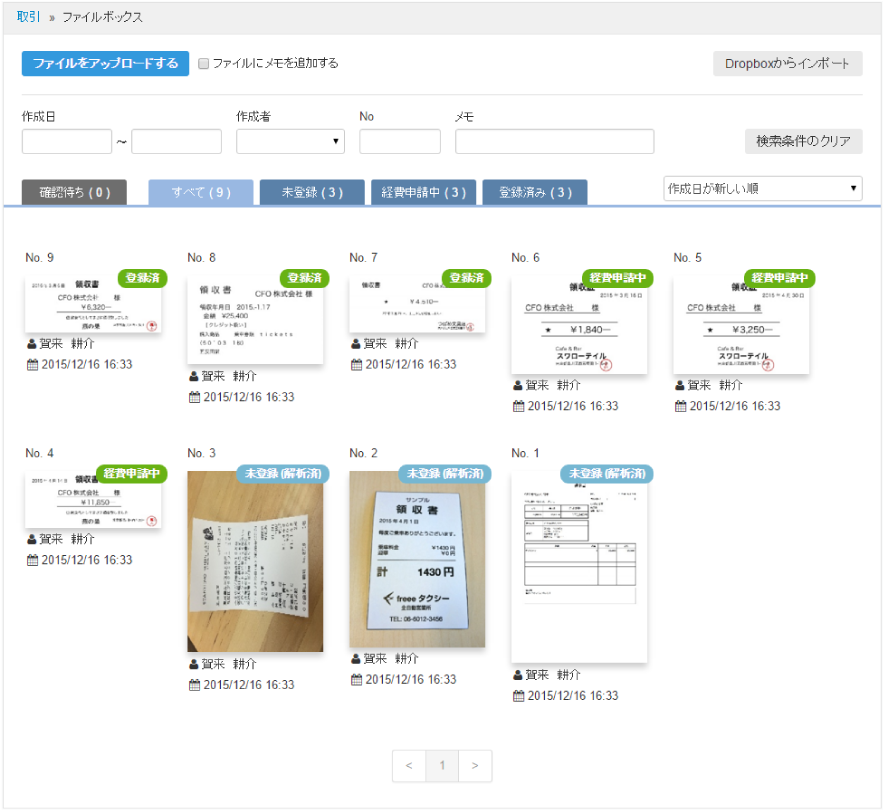Open the 登録済み (3) tab
The height and width of the screenshot is (811, 885).
click(534, 193)
